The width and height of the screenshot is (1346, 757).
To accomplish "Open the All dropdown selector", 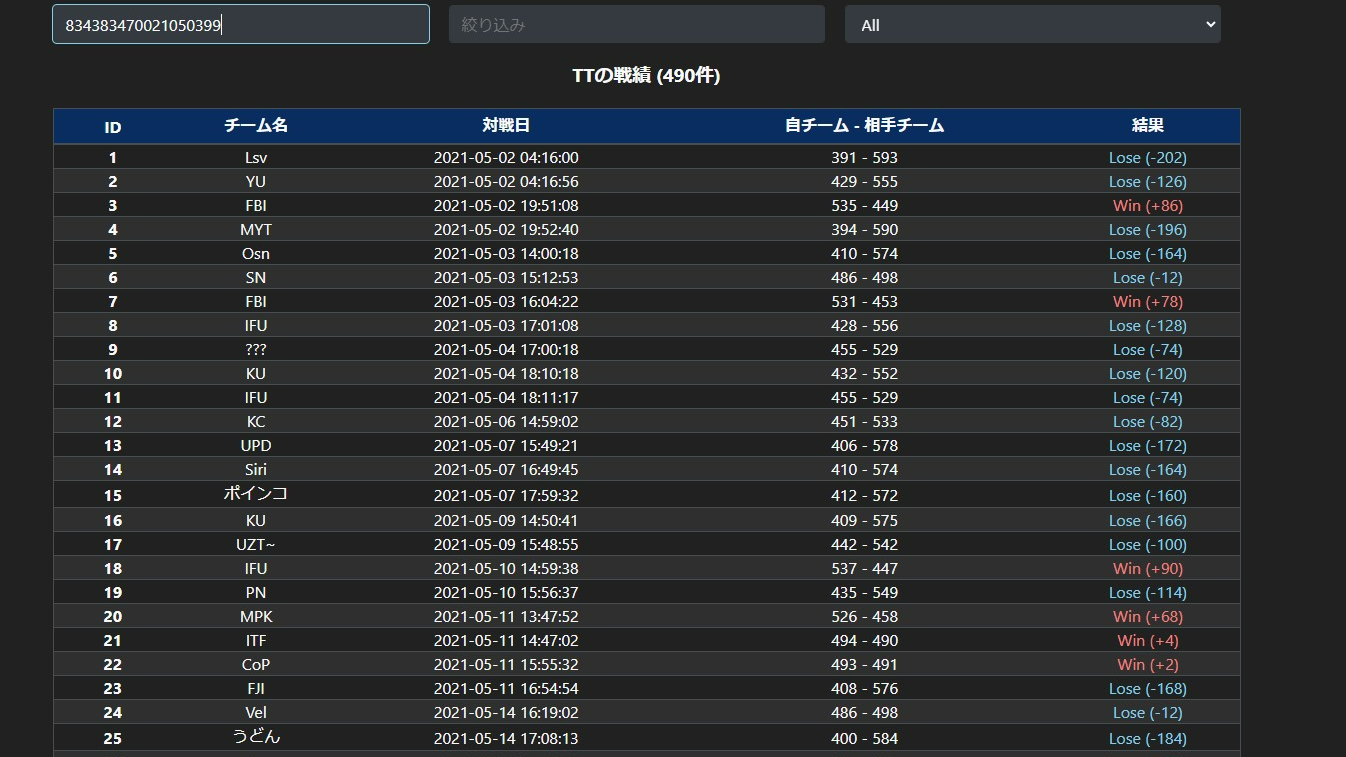I will pyautogui.click(x=1033, y=24).
